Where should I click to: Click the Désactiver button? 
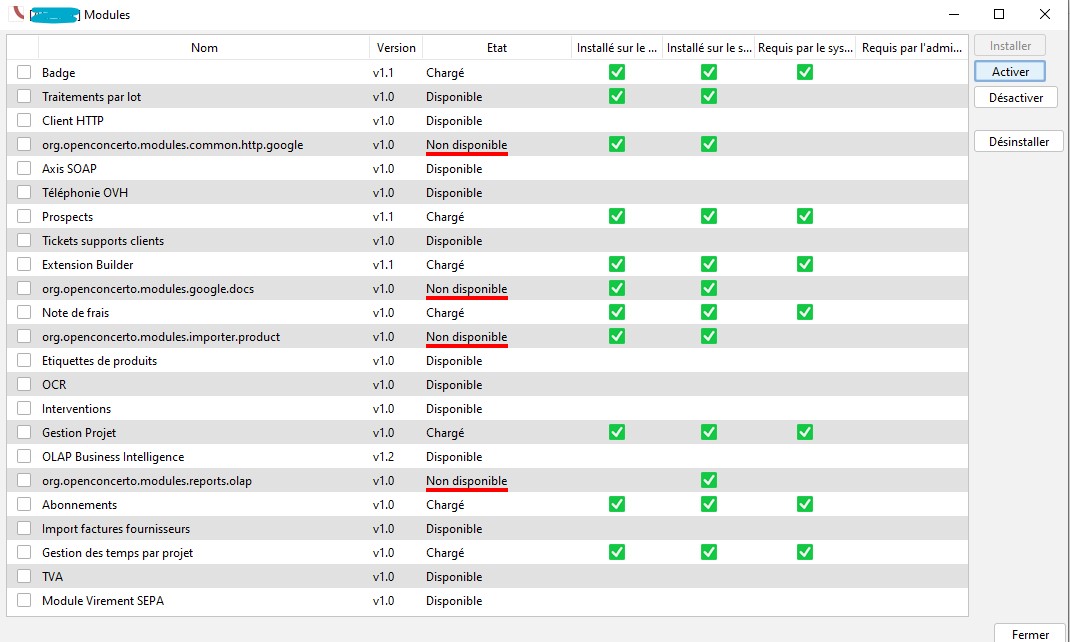[x=1015, y=97]
